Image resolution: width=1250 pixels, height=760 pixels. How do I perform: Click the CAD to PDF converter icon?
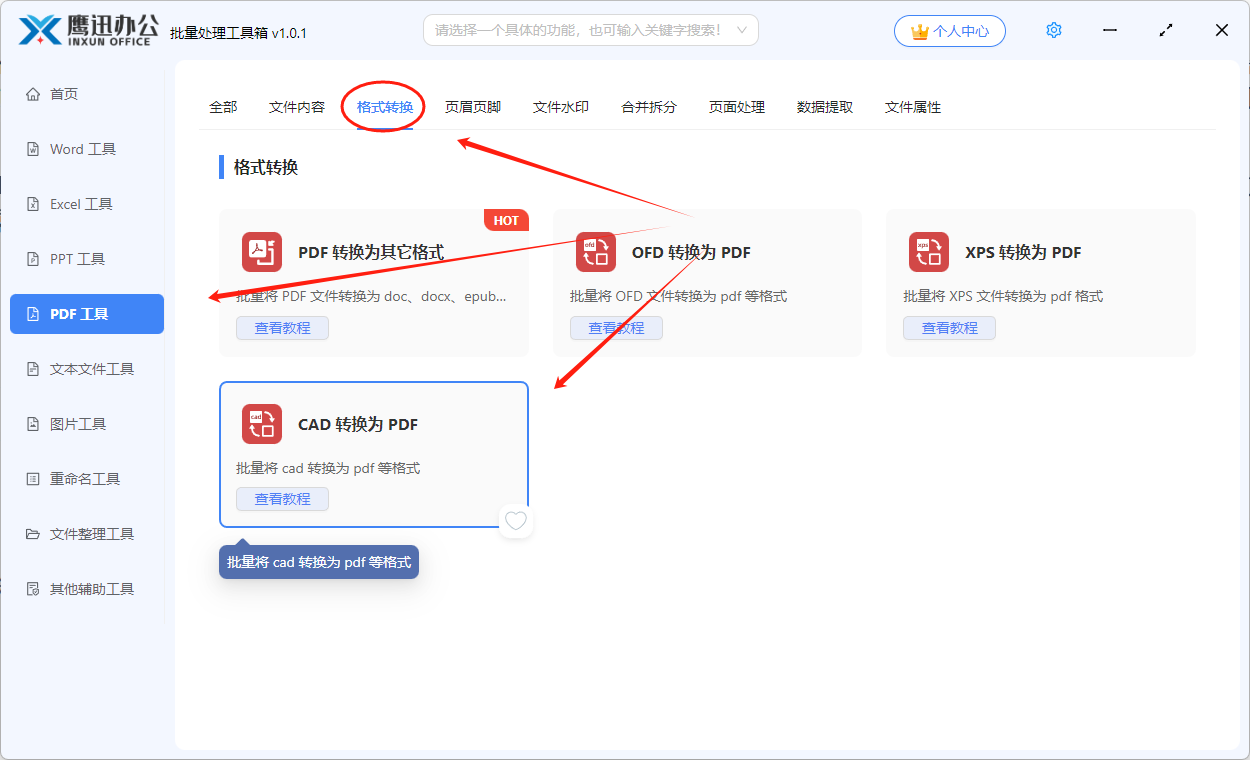[x=262, y=424]
